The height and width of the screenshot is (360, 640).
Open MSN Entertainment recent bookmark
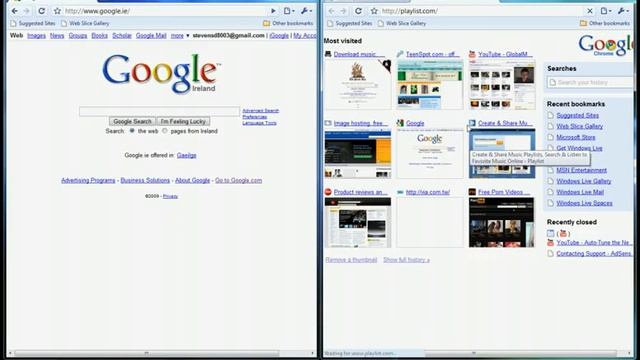581,170
